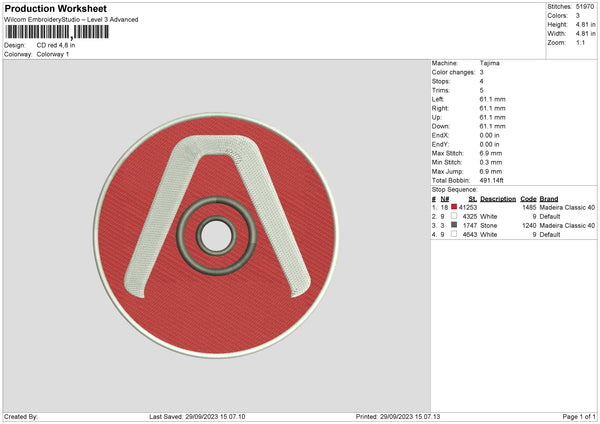The height and width of the screenshot is (424, 600).
Task: Click the 'Brand' column header
Action: 549,199
